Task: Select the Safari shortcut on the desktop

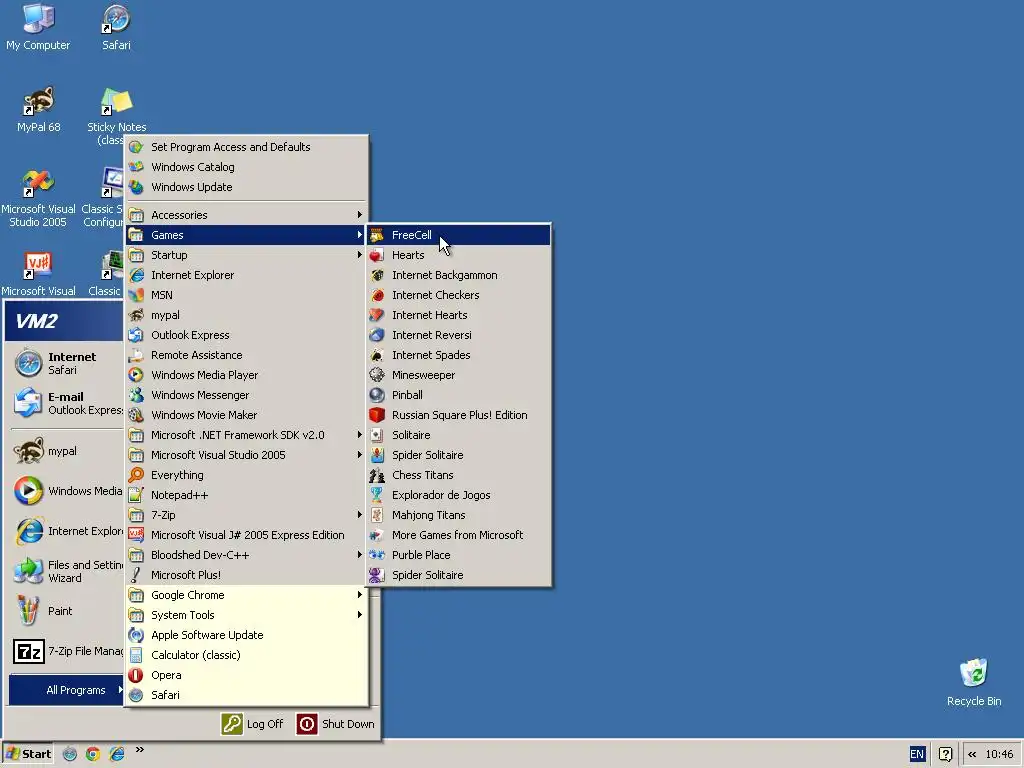Action: click(x=116, y=27)
